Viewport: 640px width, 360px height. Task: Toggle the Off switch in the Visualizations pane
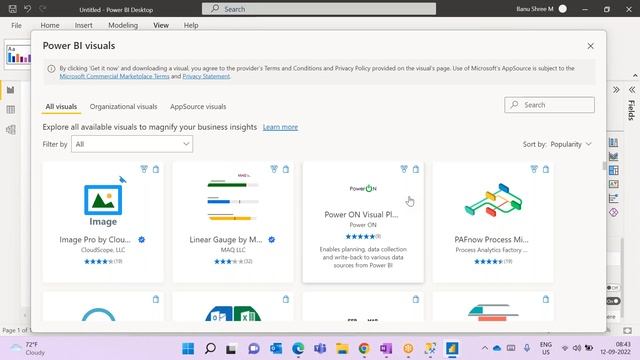(x=613, y=288)
